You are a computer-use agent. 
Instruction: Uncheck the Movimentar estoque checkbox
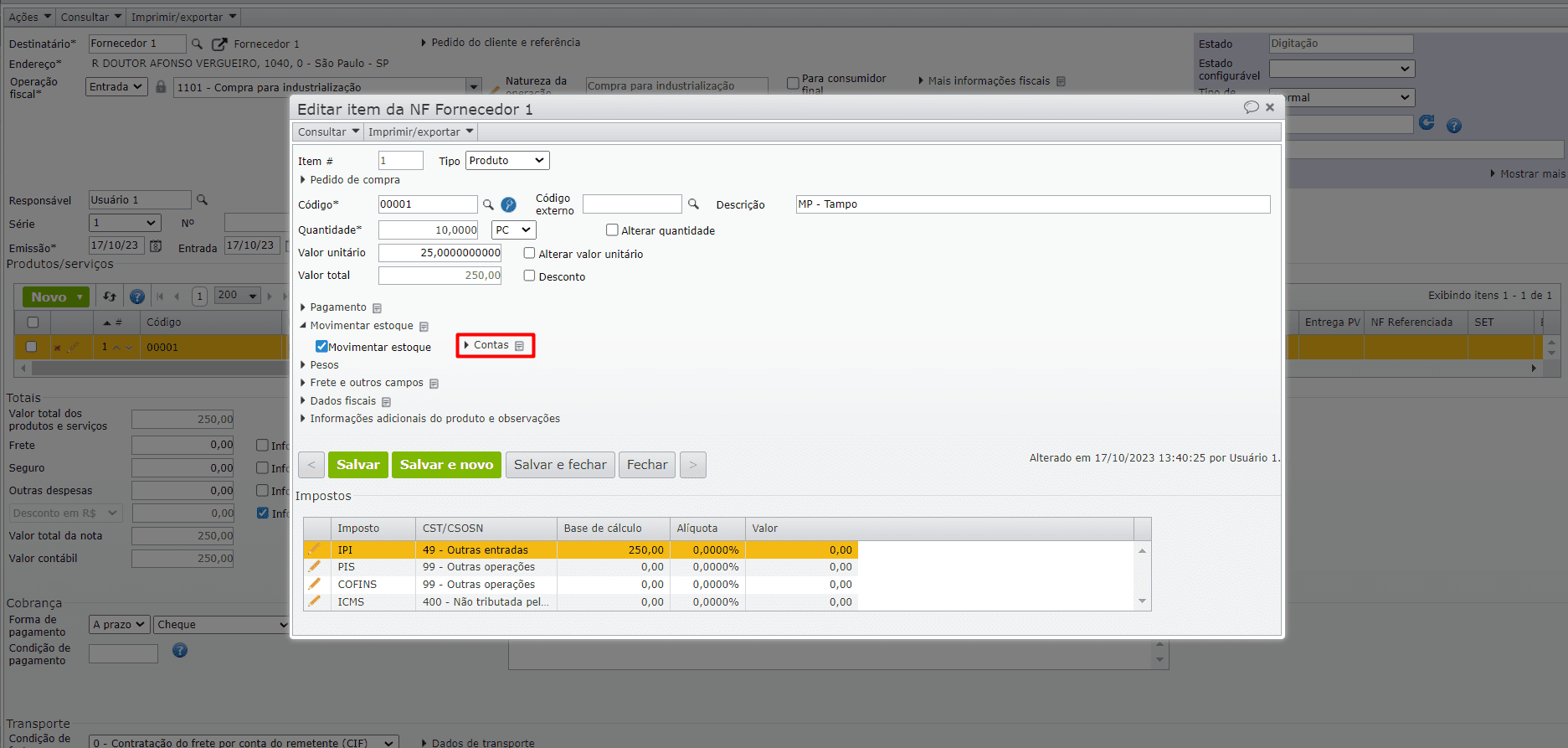click(x=321, y=346)
